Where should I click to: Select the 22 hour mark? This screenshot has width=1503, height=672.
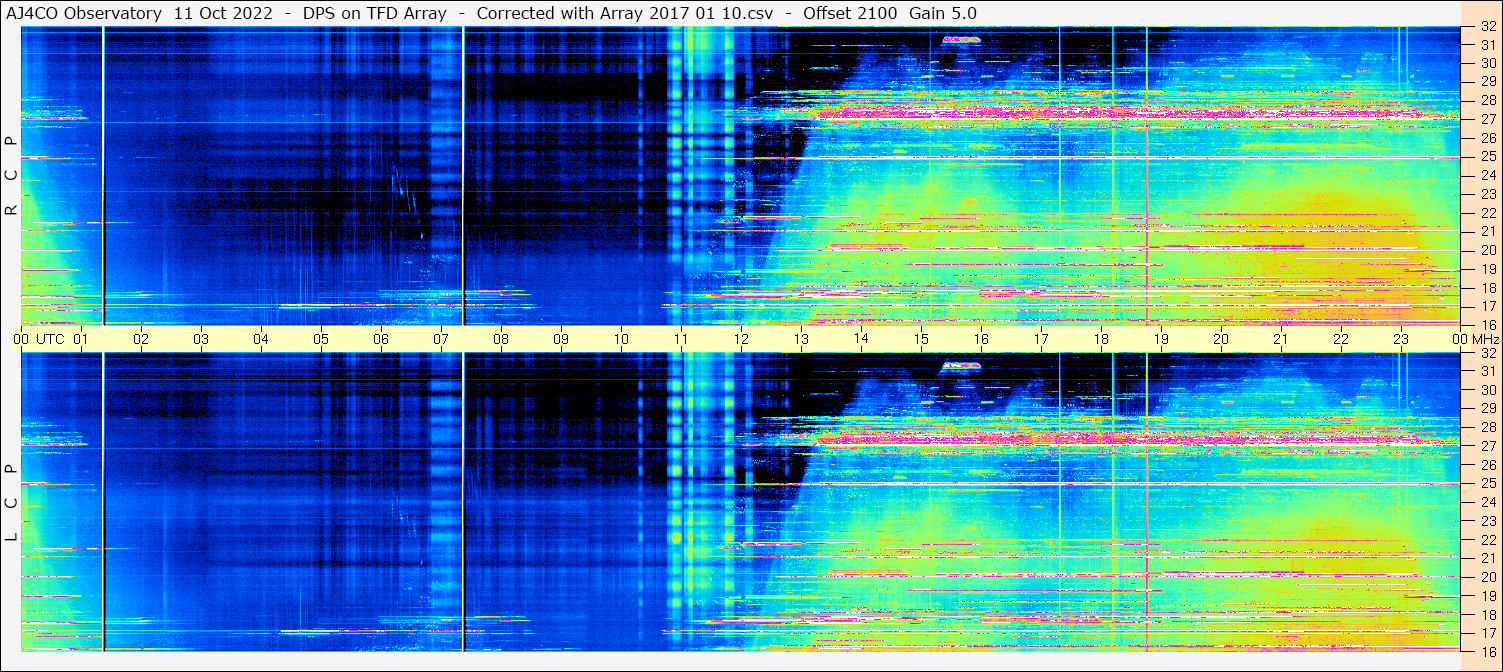[x=1341, y=340]
